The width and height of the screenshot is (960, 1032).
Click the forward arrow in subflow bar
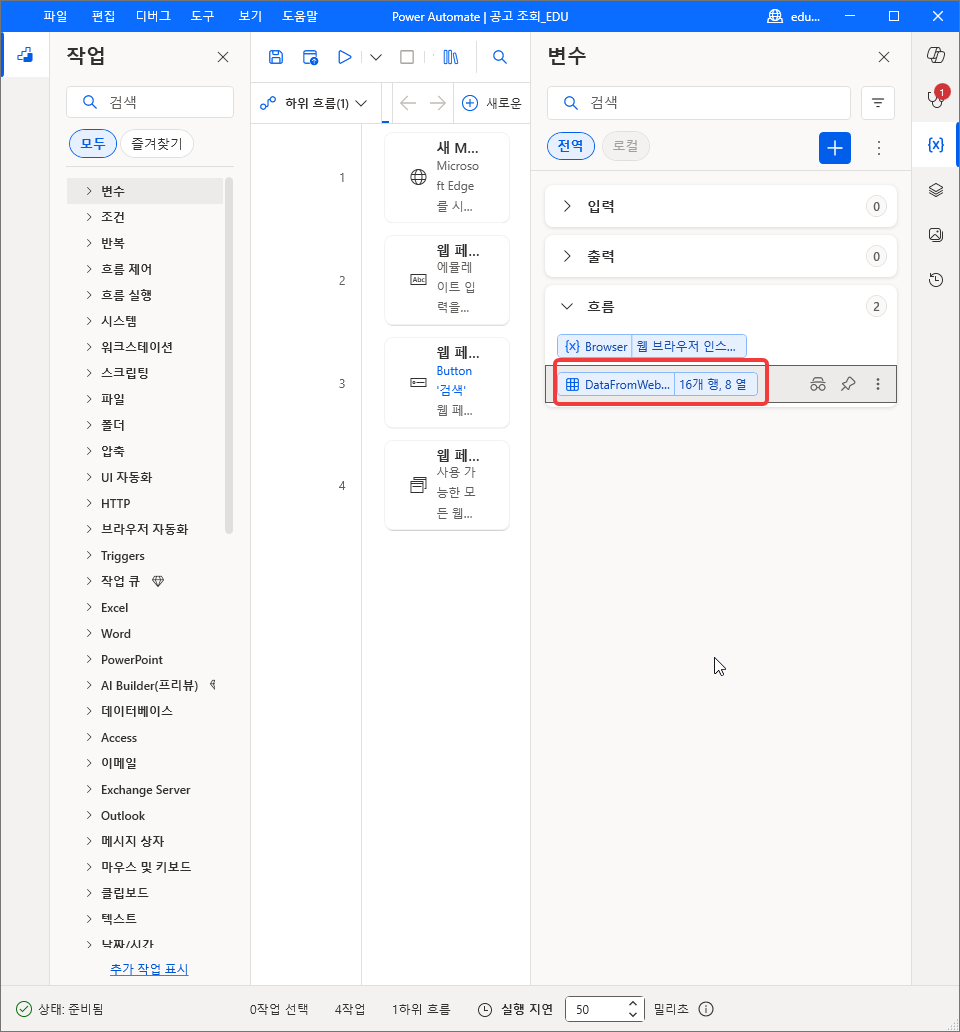click(438, 103)
